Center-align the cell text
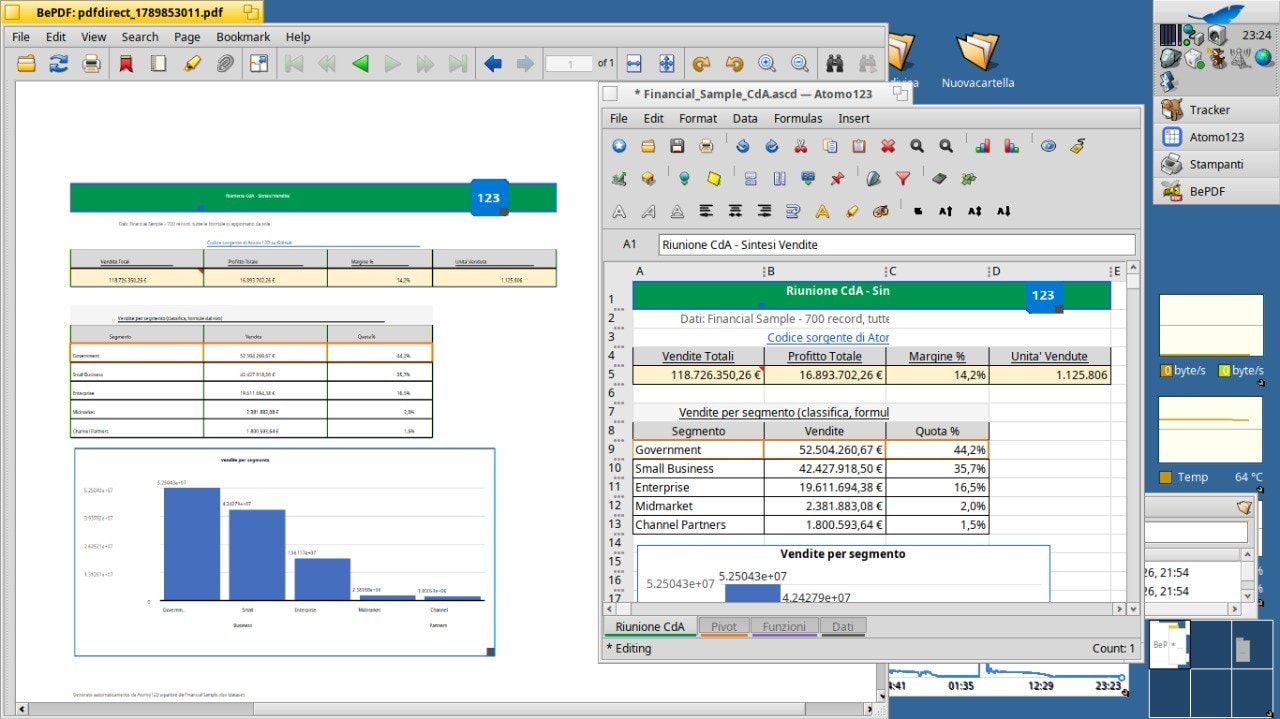This screenshot has height=719, width=1280. point(735,211)
